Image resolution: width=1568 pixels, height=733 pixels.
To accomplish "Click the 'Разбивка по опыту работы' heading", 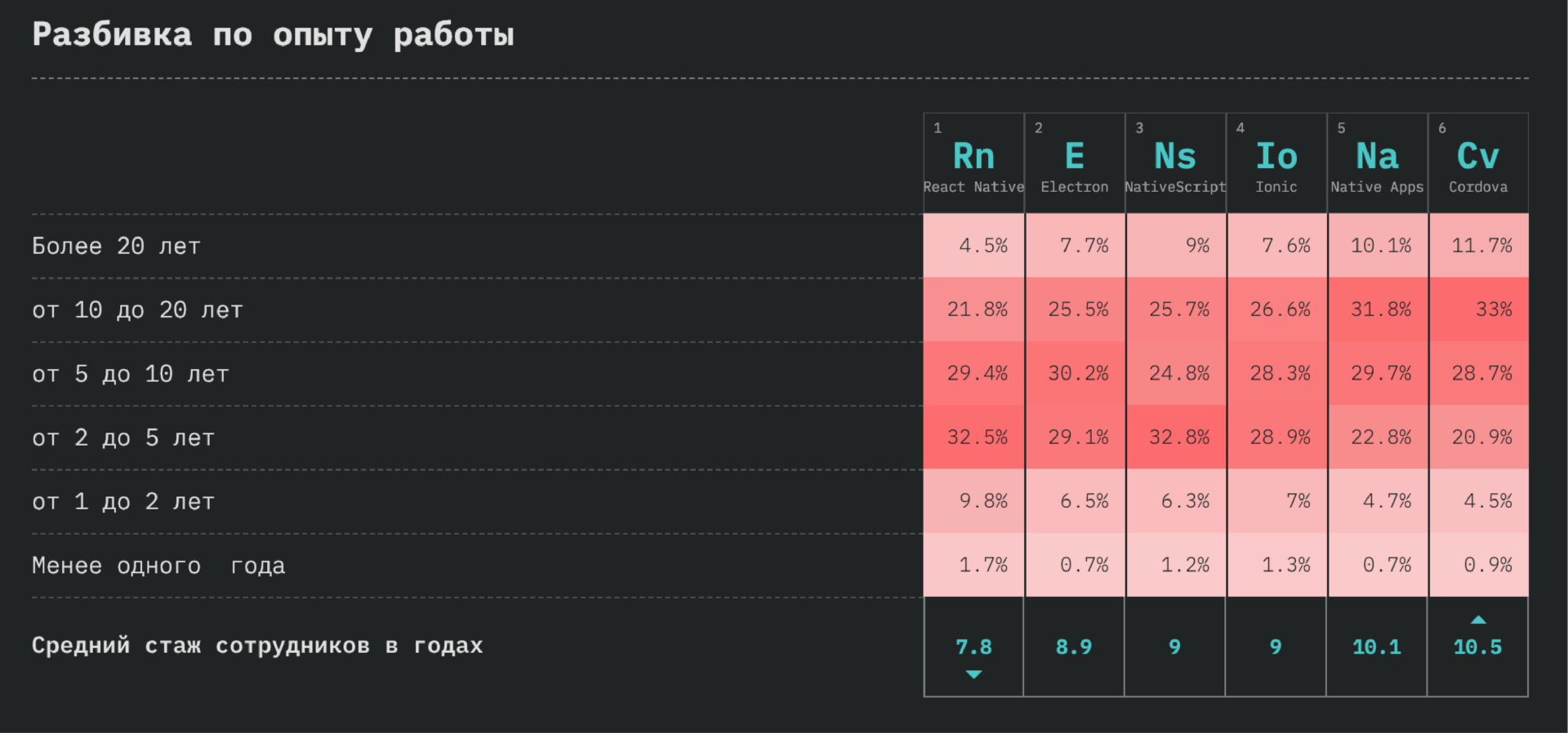I will click(273, 35).
